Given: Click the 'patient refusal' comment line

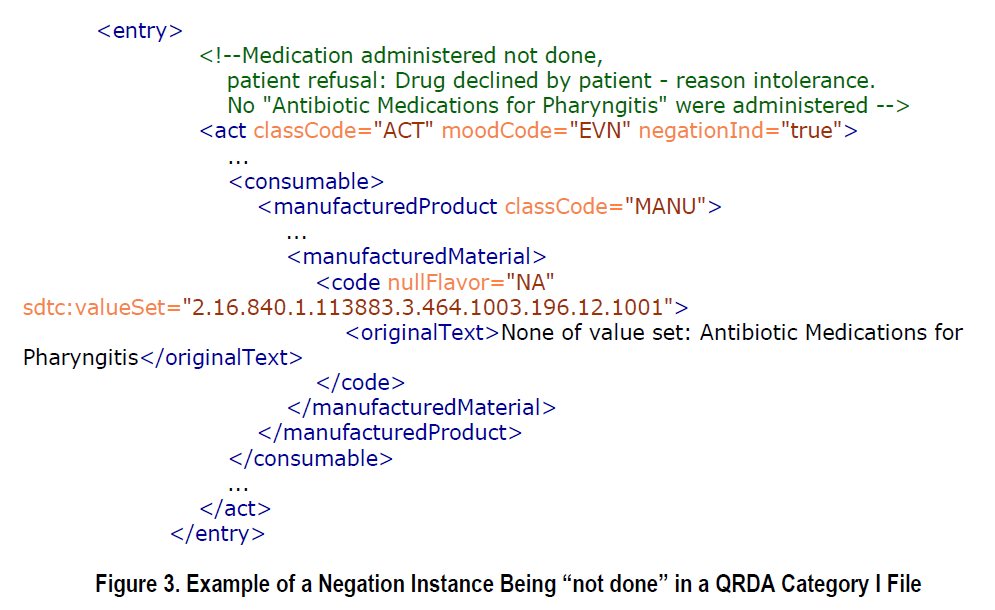Looking at the screenshot, I should point(551,81).
